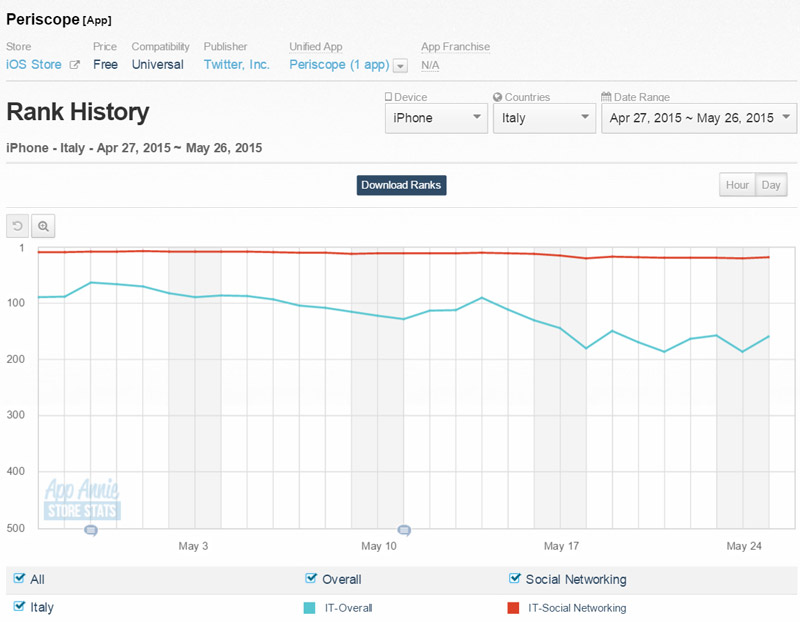
Task: Switch to the Hour view
Action: pos(737,185)
